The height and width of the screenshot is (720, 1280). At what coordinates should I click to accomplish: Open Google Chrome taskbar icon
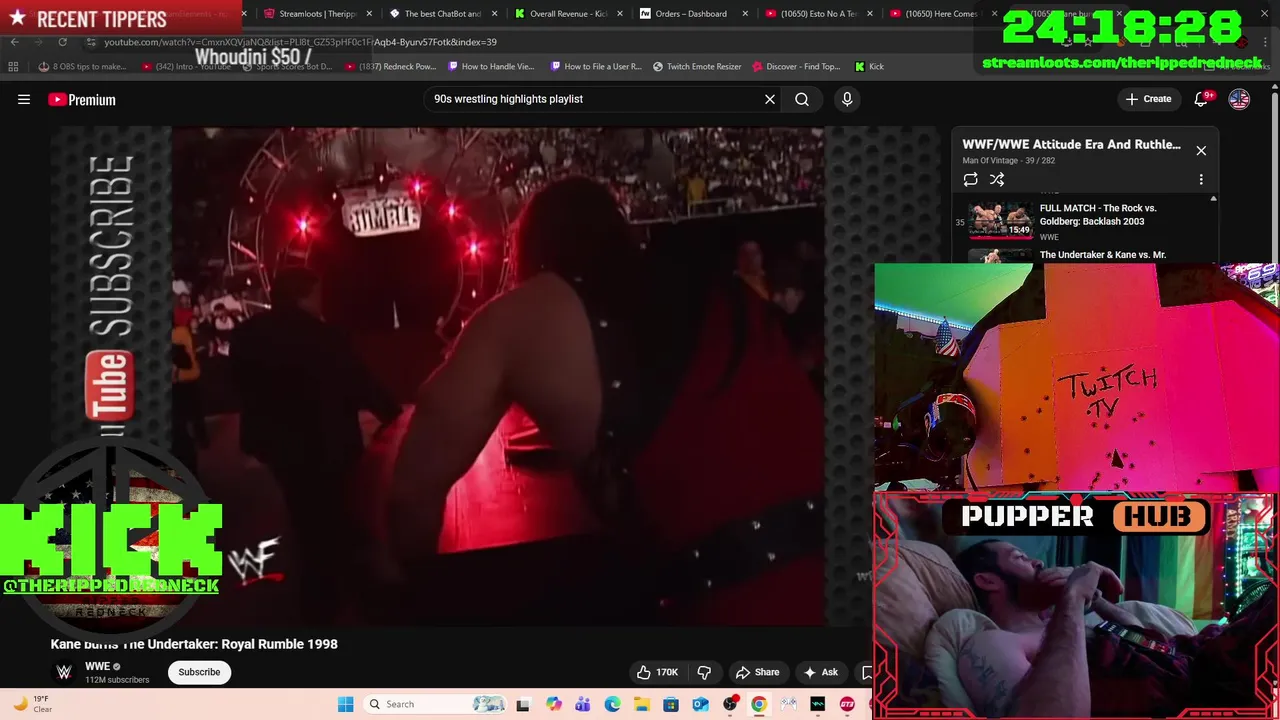[x=759, y=704]
